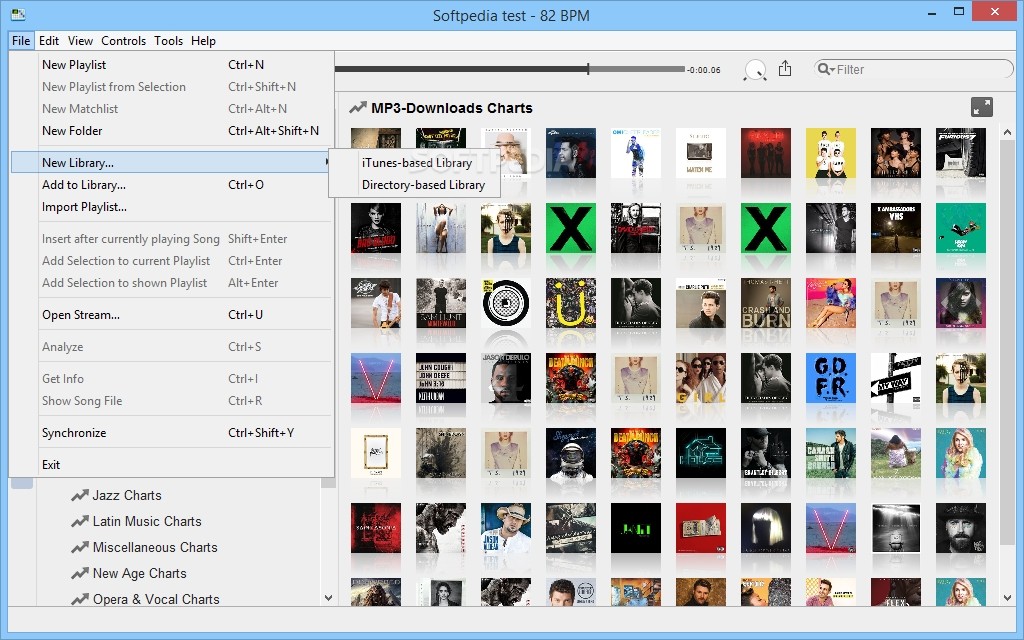
Task: Open the Edit menu
Action: point(49,40)
